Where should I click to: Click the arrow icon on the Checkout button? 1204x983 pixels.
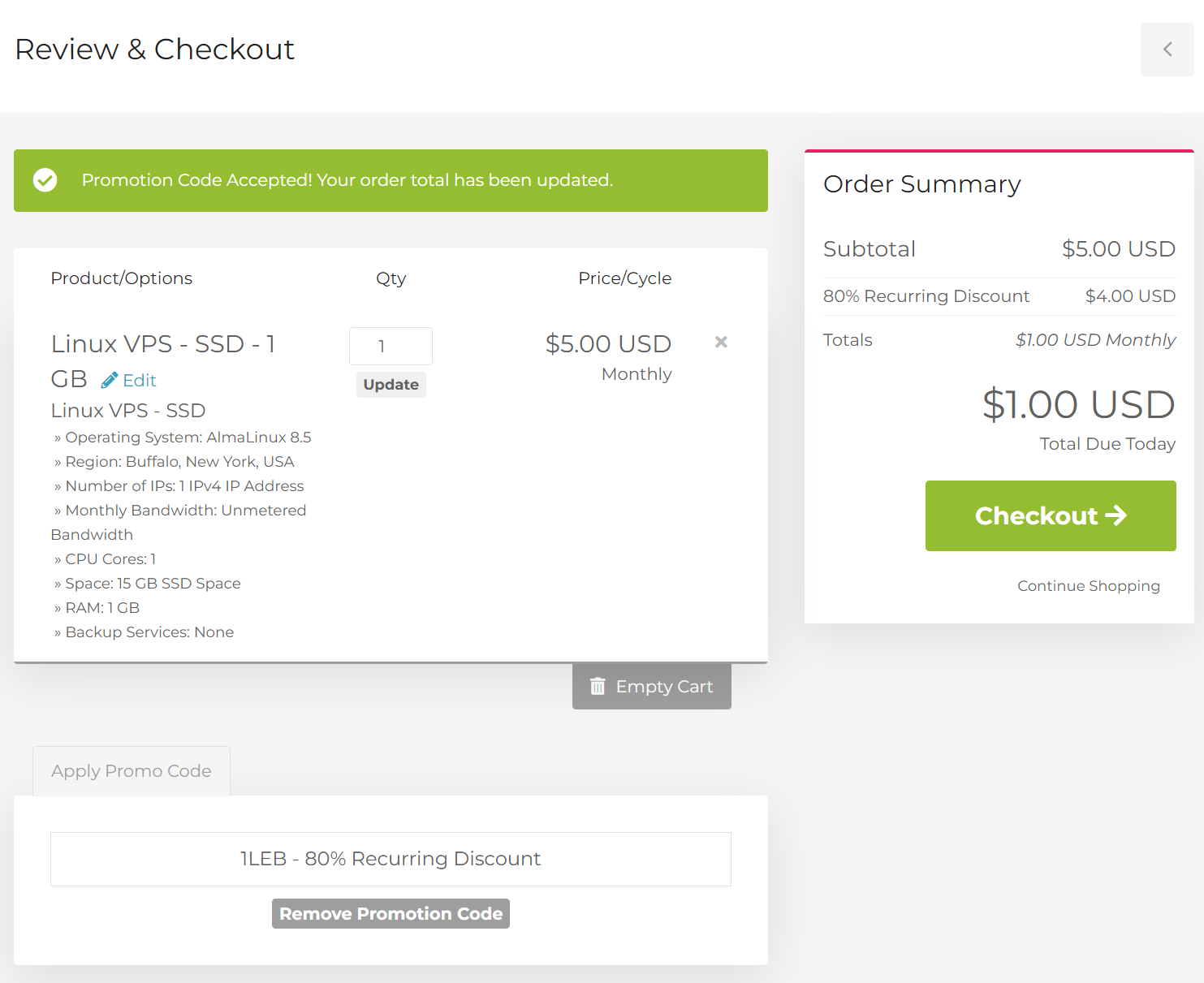click(1116, 515)
